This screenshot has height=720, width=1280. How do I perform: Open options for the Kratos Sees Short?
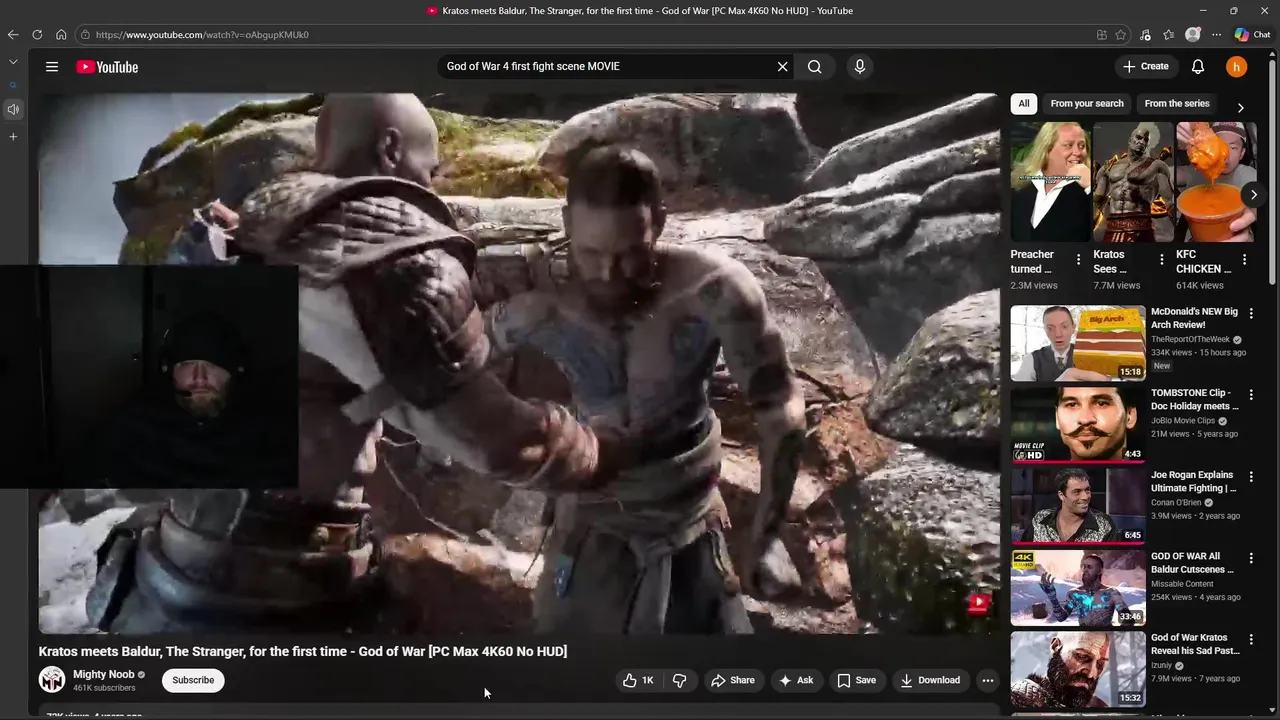point(1161,260)
